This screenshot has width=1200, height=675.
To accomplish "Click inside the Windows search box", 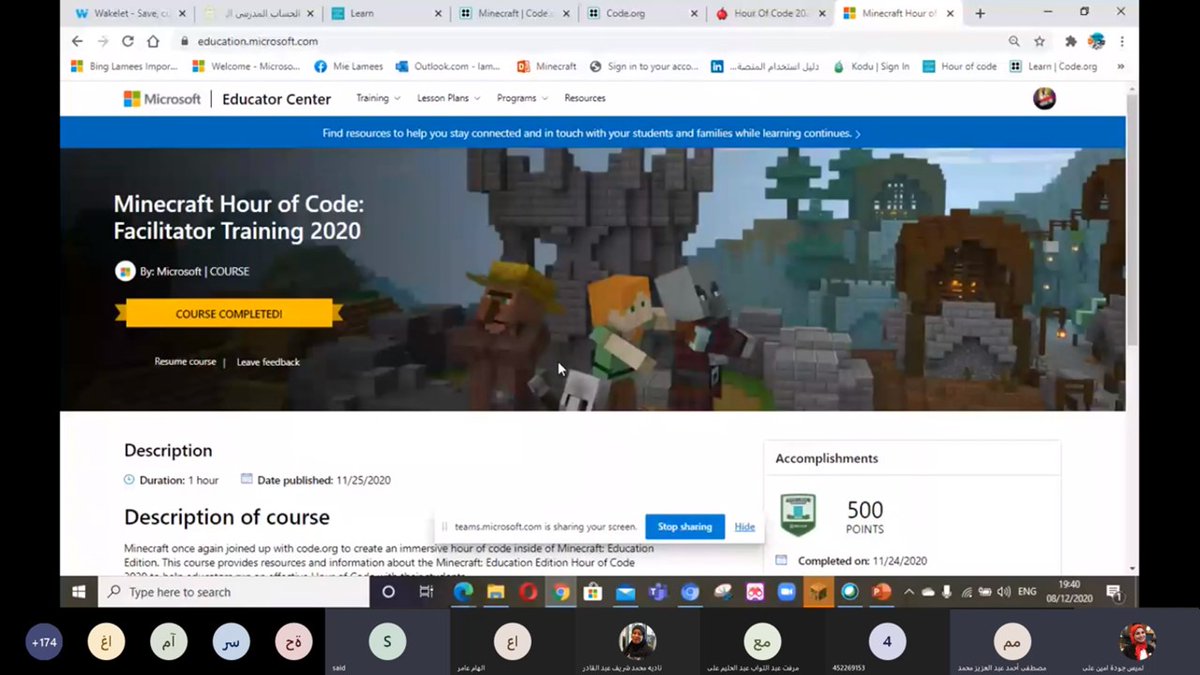I will tap(230, 592).
